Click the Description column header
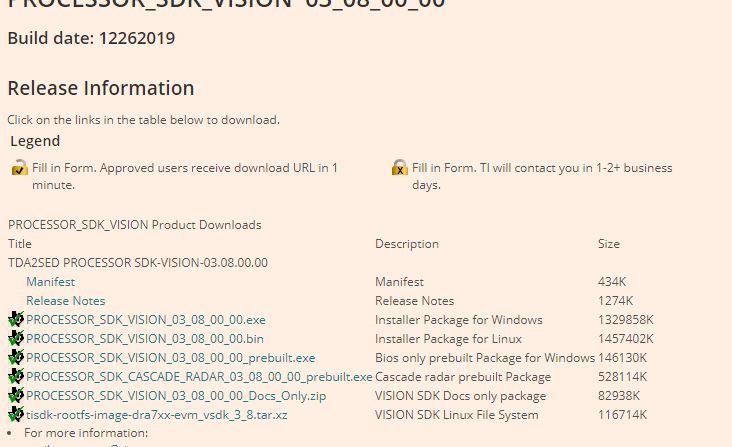732x447 pixels. click(407, 244)
